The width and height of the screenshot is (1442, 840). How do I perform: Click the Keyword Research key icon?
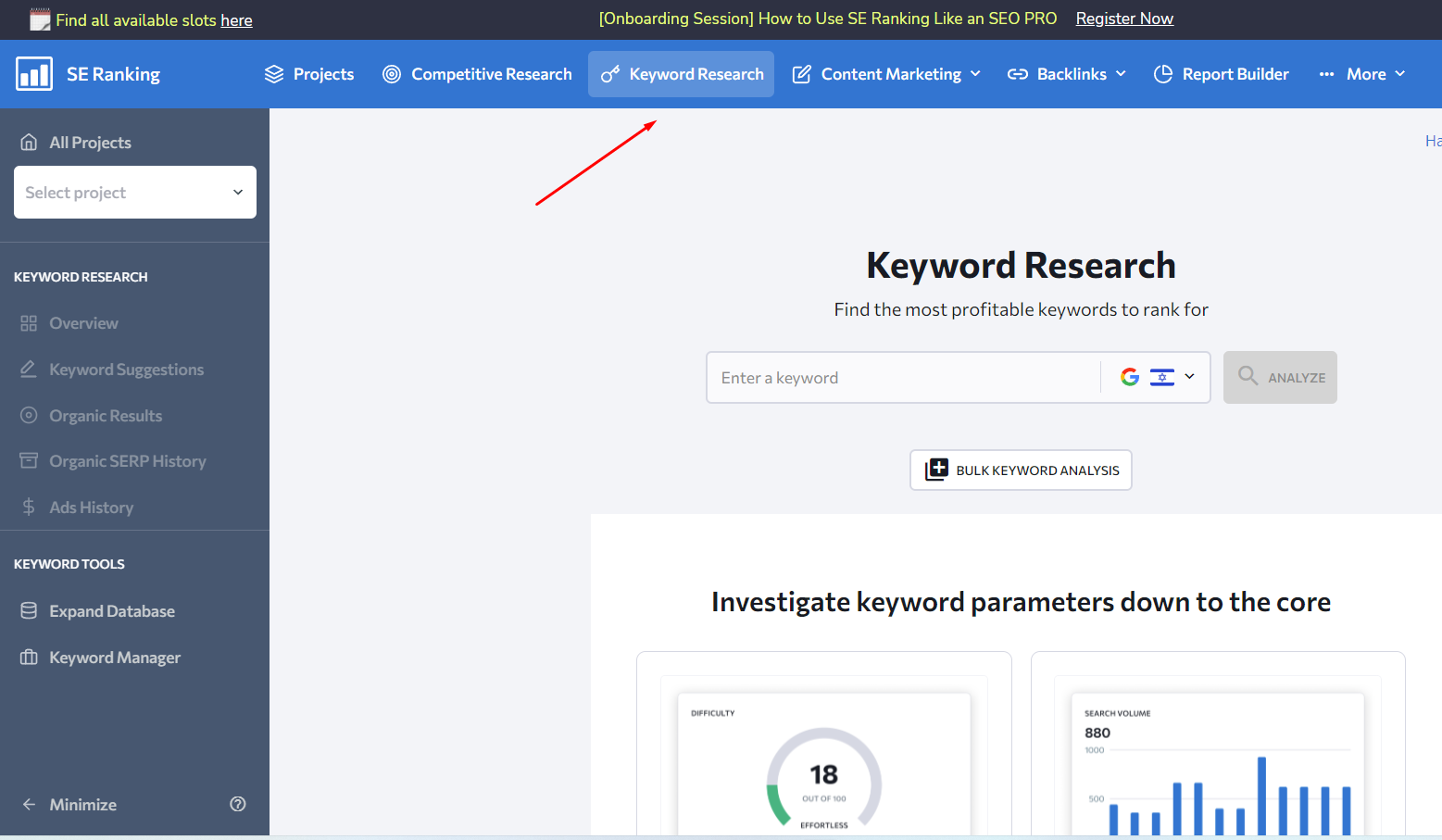(x=609, y=74)
